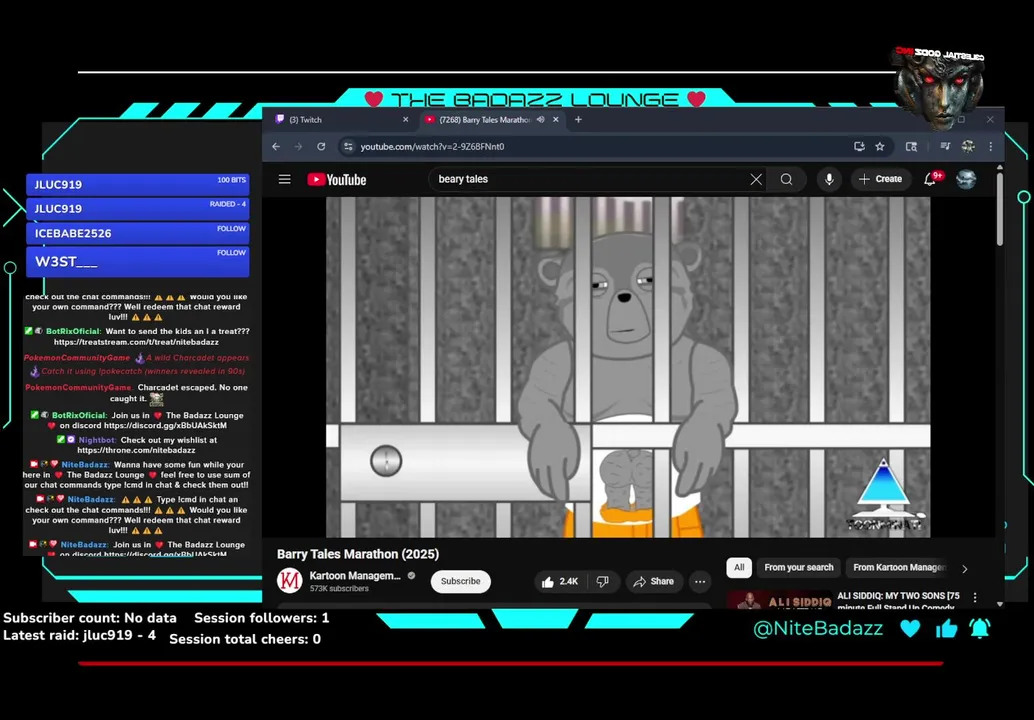Open the Create menu on YouTube
The image size is (1034, 720).
pos(880,179)
